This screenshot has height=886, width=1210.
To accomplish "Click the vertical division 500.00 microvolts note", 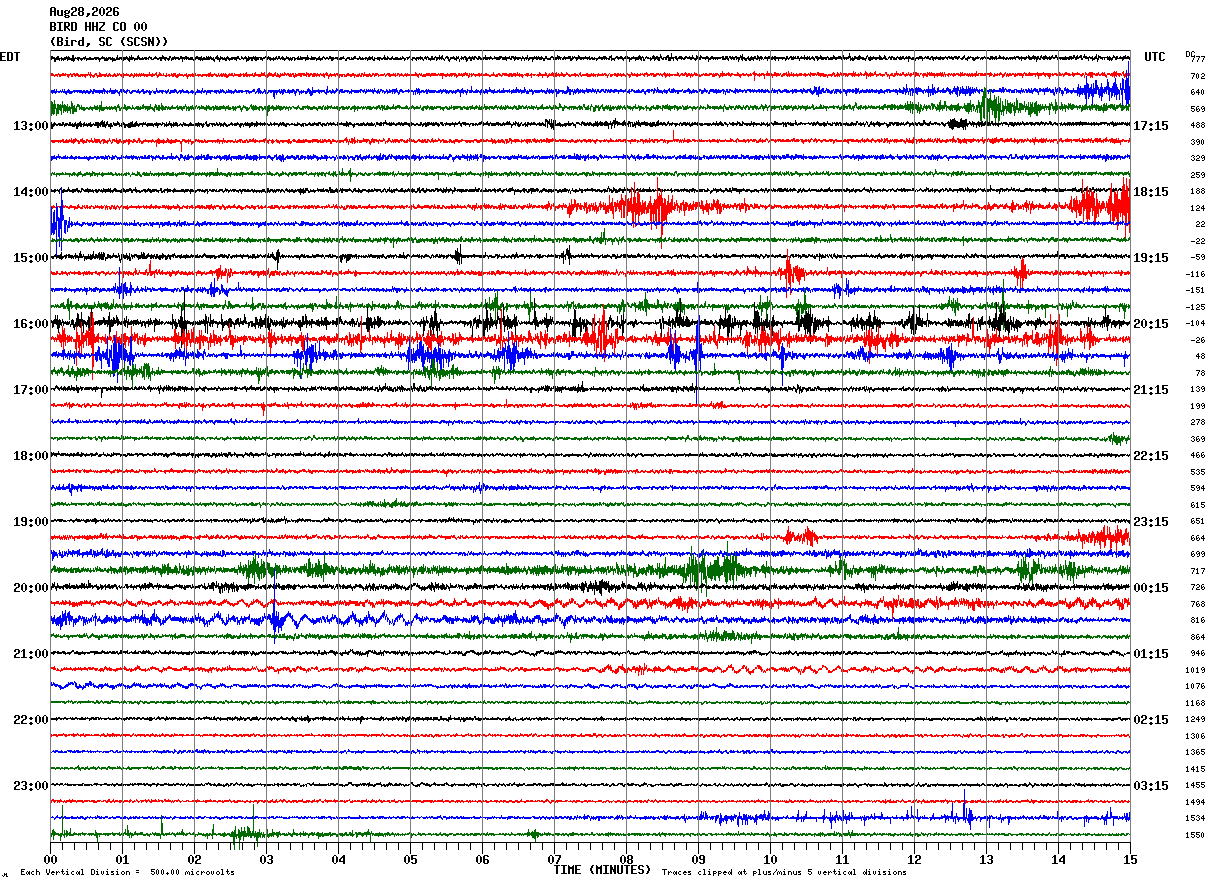I will 127,872.
